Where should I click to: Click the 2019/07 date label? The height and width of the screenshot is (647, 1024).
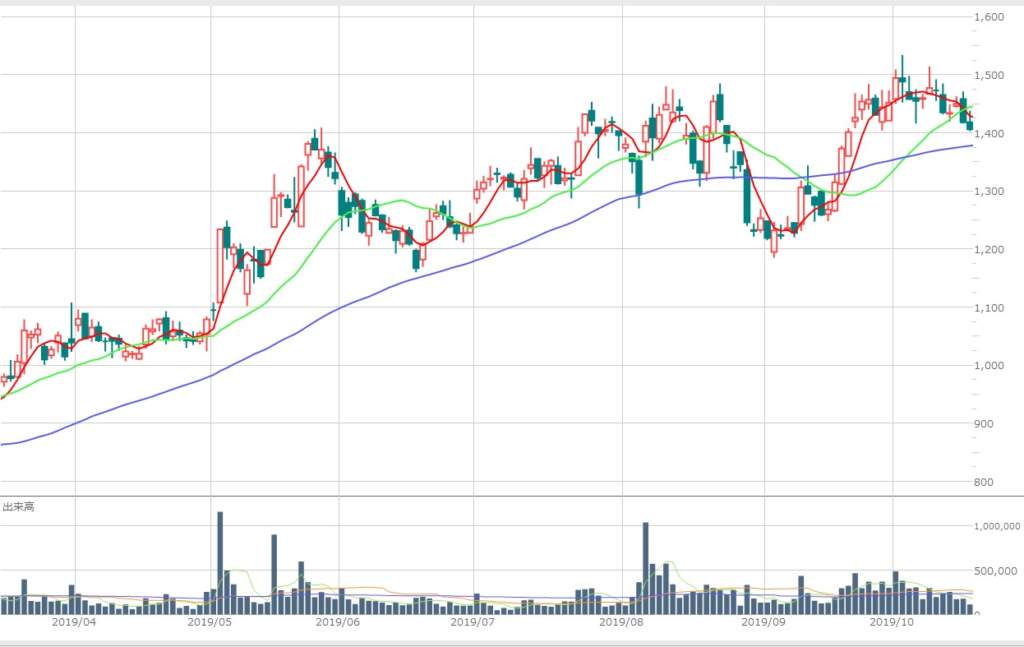pos(473,622)
